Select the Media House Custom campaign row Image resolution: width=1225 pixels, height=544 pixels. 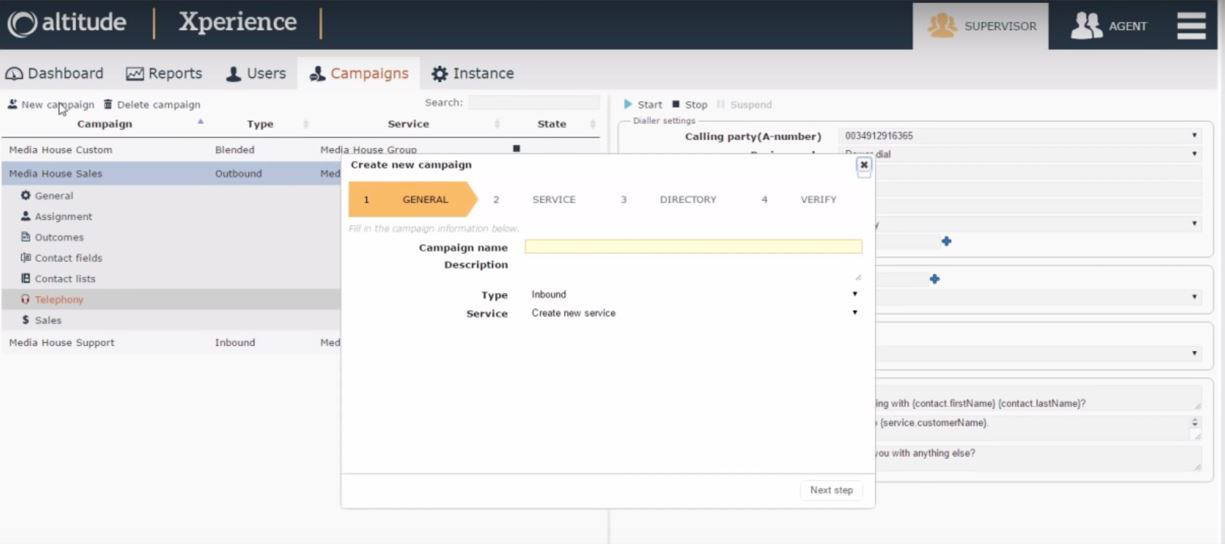[300, 150]
